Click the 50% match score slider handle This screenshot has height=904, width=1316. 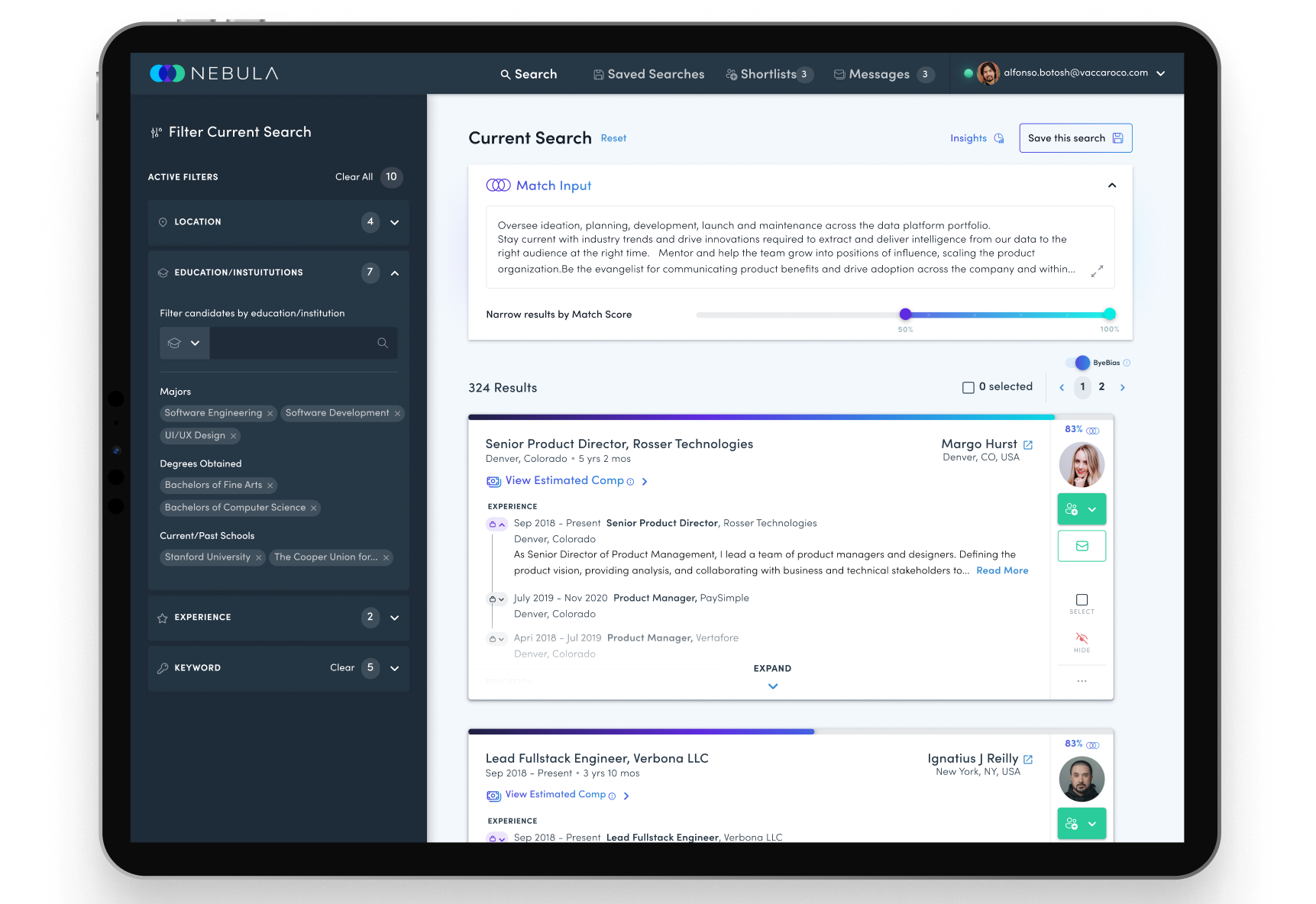point(905,314)
